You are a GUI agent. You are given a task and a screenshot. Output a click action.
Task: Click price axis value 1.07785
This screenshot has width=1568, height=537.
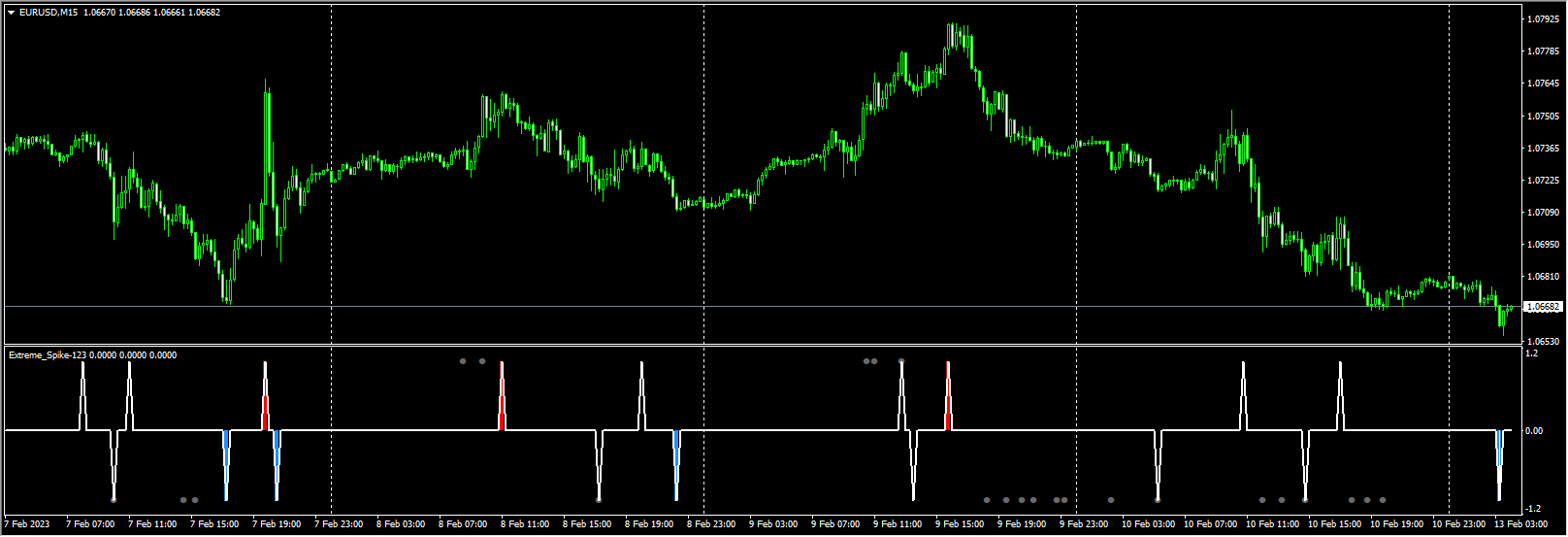coord(1542,51)
